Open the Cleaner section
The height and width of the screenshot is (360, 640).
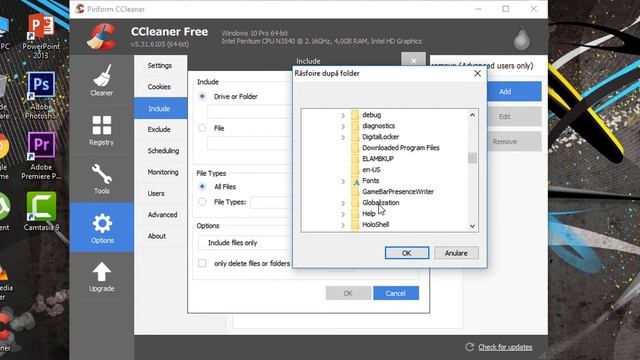(x=102, y=80)
